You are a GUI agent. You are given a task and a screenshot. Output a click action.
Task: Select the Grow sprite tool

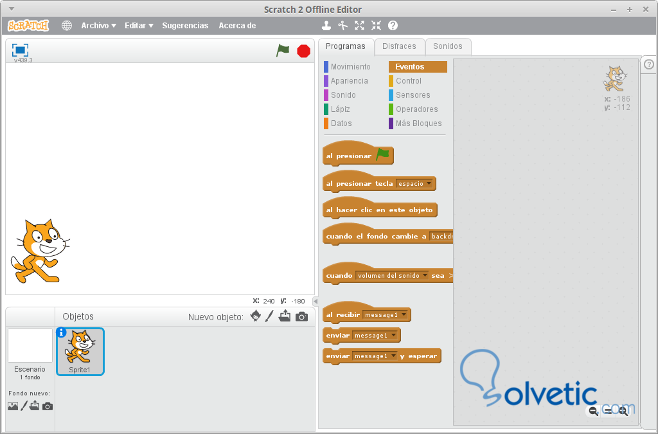pyautogui.click(x=359, y=26)
